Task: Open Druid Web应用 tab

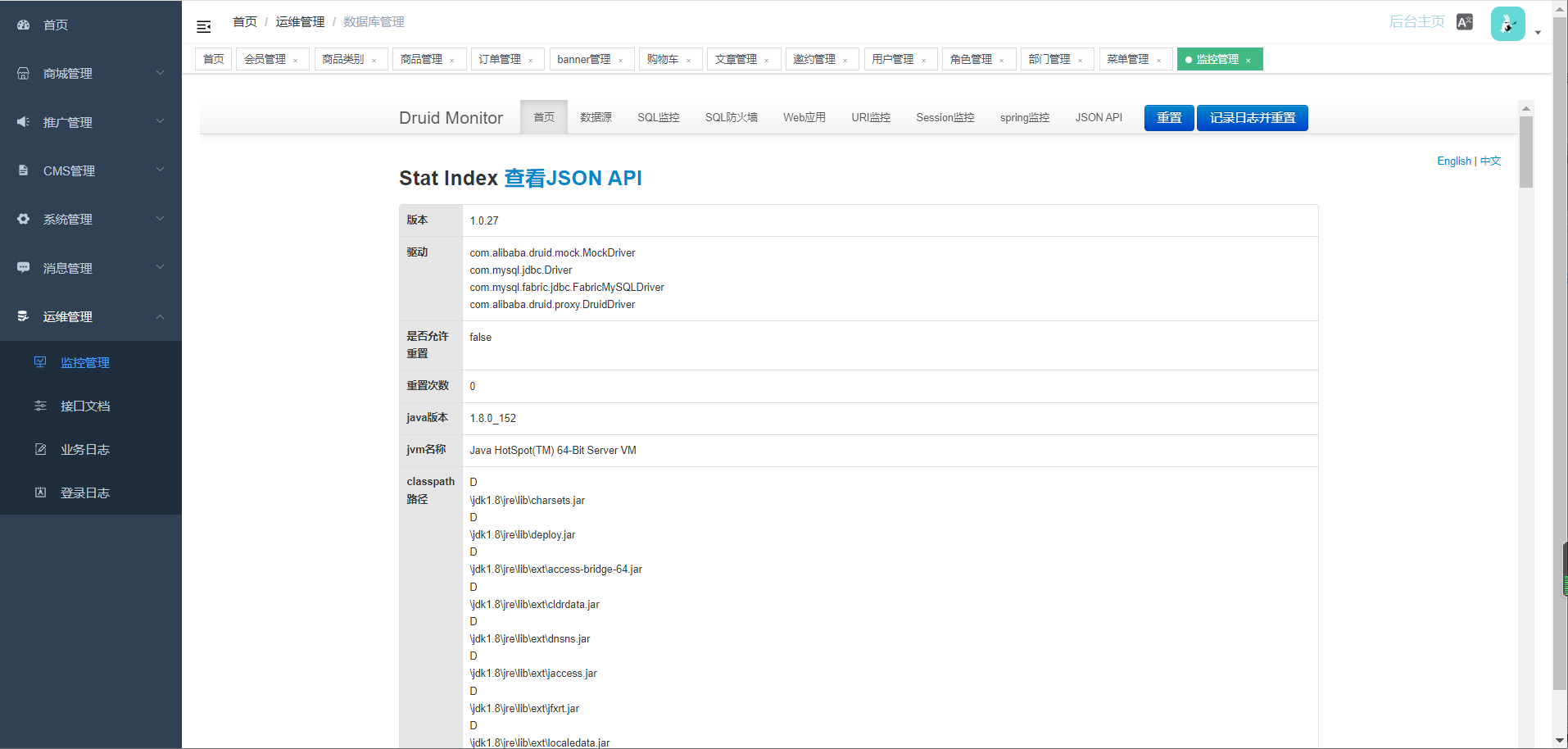Action: point(804,117)
